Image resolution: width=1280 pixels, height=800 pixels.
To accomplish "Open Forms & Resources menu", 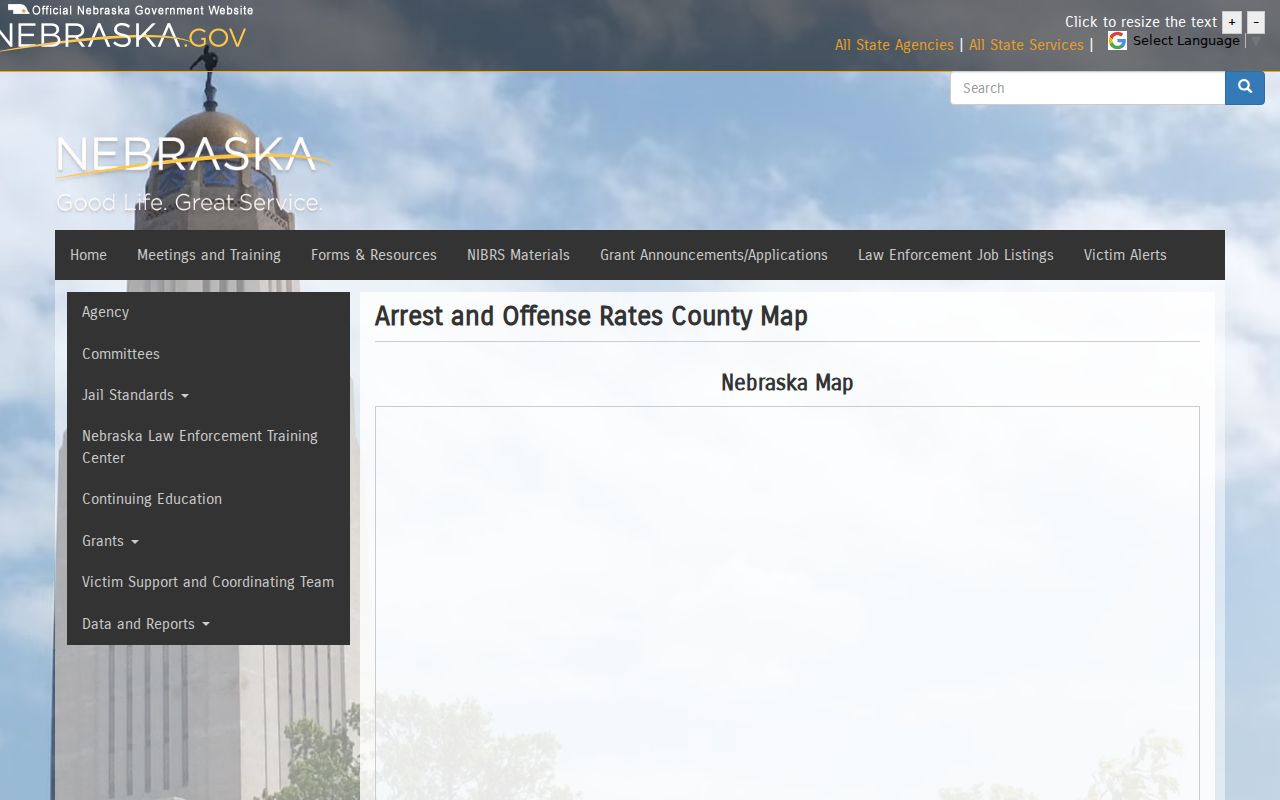I will pyautogui.click(x=374, y=255).
